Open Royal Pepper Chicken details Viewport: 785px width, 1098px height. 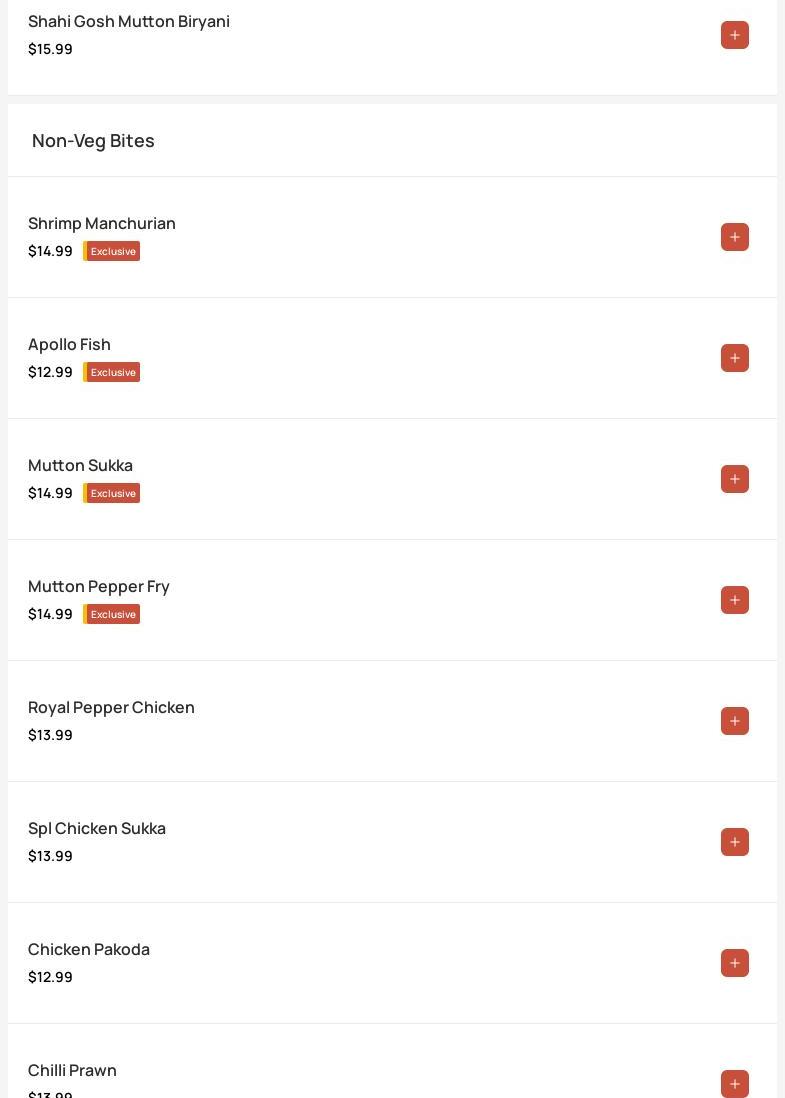(x=111, y=707)
